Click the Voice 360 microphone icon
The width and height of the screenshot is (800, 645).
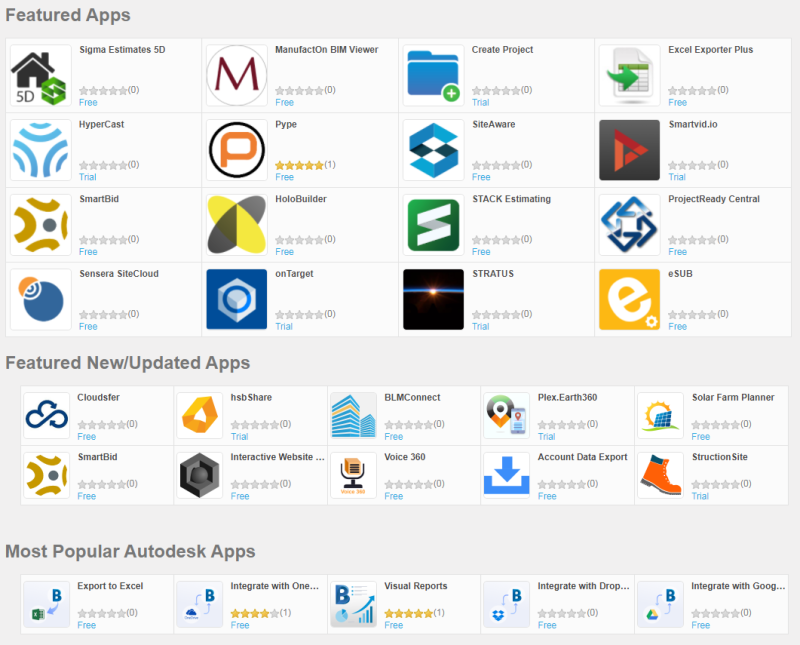coord(354,475)
